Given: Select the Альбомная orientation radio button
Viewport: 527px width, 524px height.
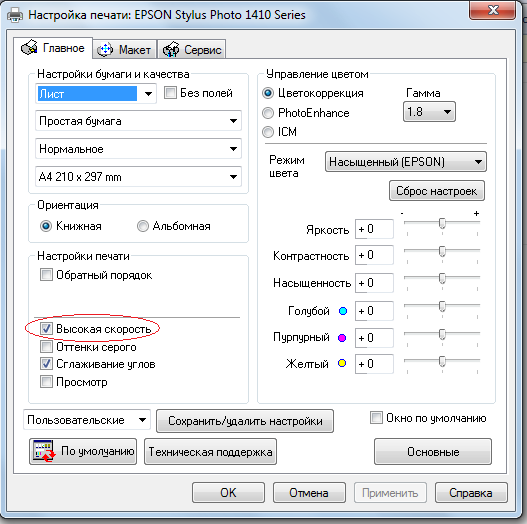Looking at the screenshot, I should 143,226.
